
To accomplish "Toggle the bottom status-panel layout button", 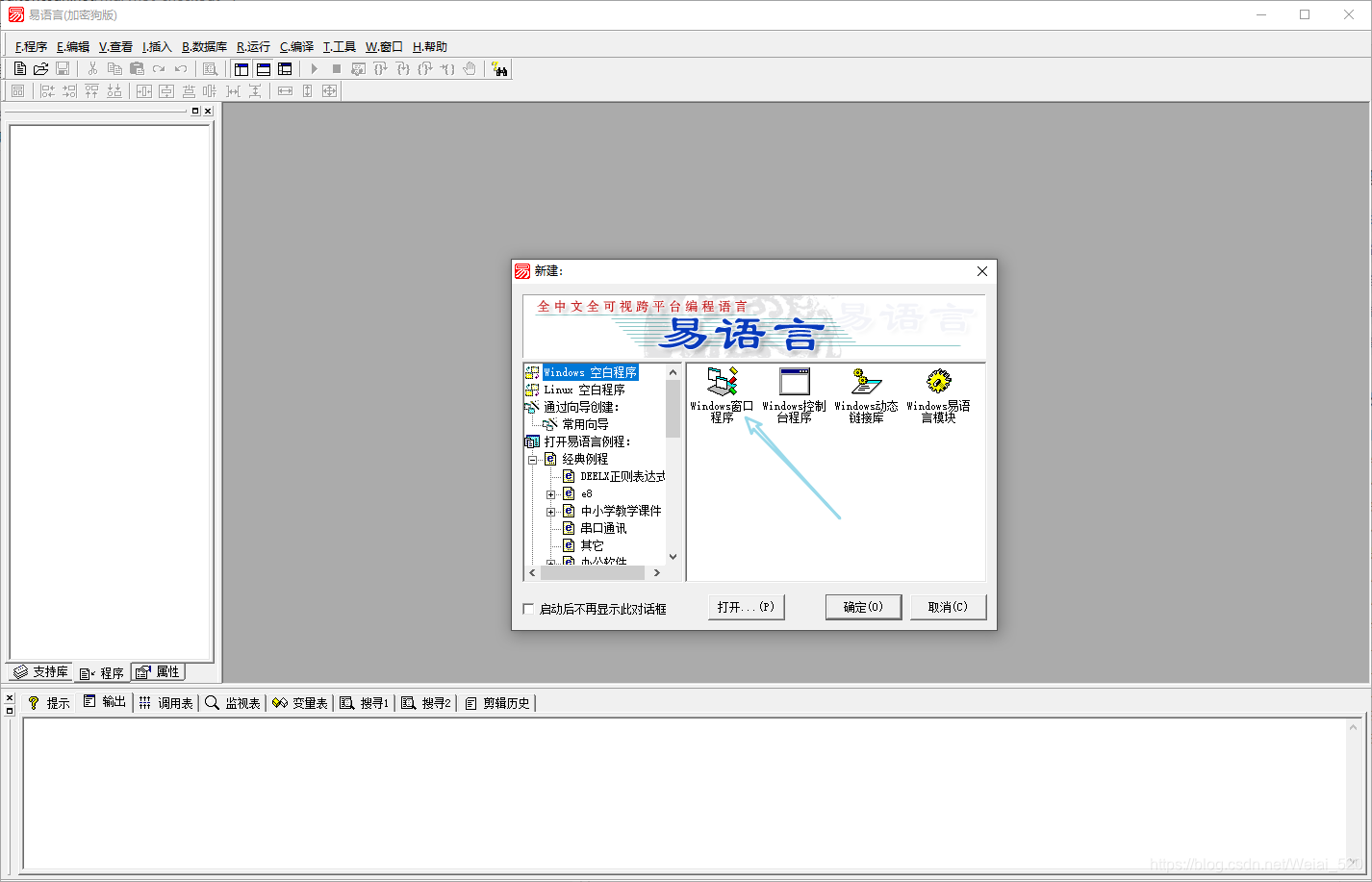I will (x=263, y=68).
